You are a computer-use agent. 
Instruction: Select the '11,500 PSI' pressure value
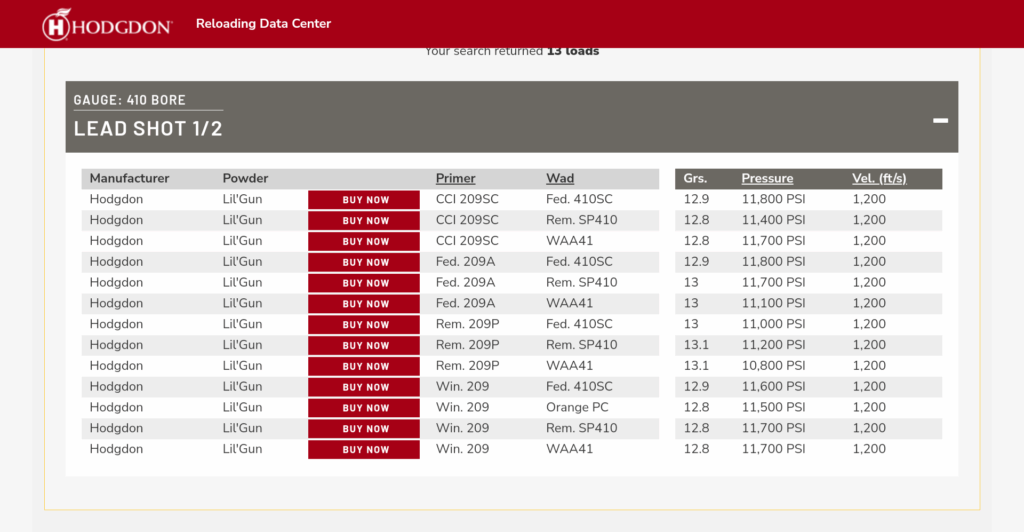coord(773,407)
